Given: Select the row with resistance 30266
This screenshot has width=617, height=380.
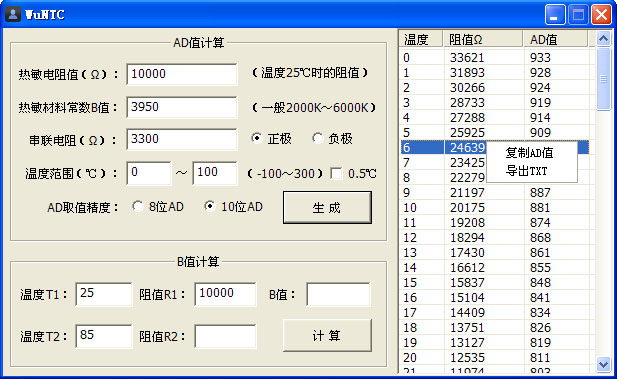Looking at the screenshot, I should click(x=495, y=87).
